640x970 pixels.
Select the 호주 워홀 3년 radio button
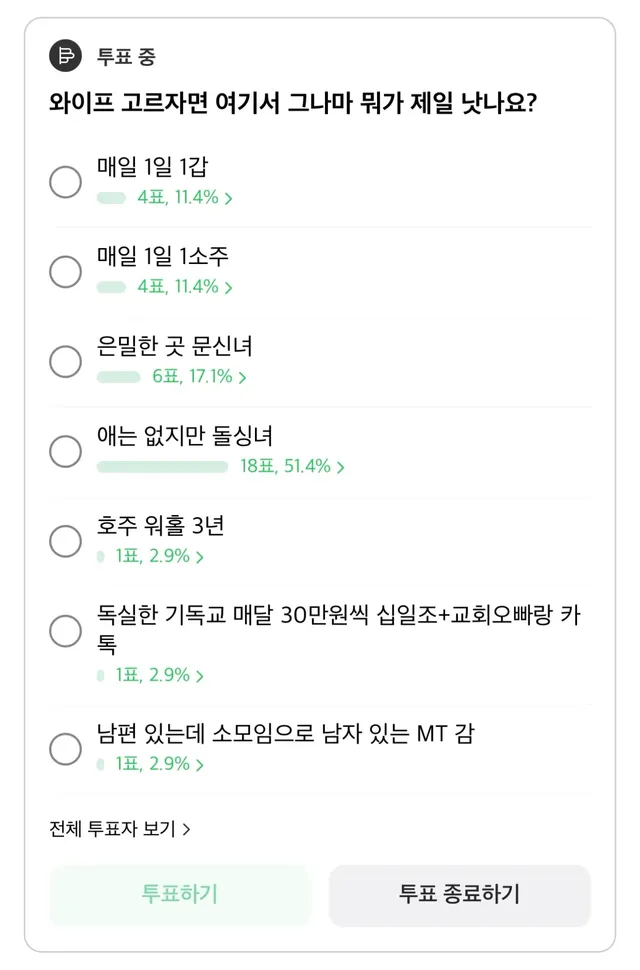pyautogui.click(x=66, y=541)
